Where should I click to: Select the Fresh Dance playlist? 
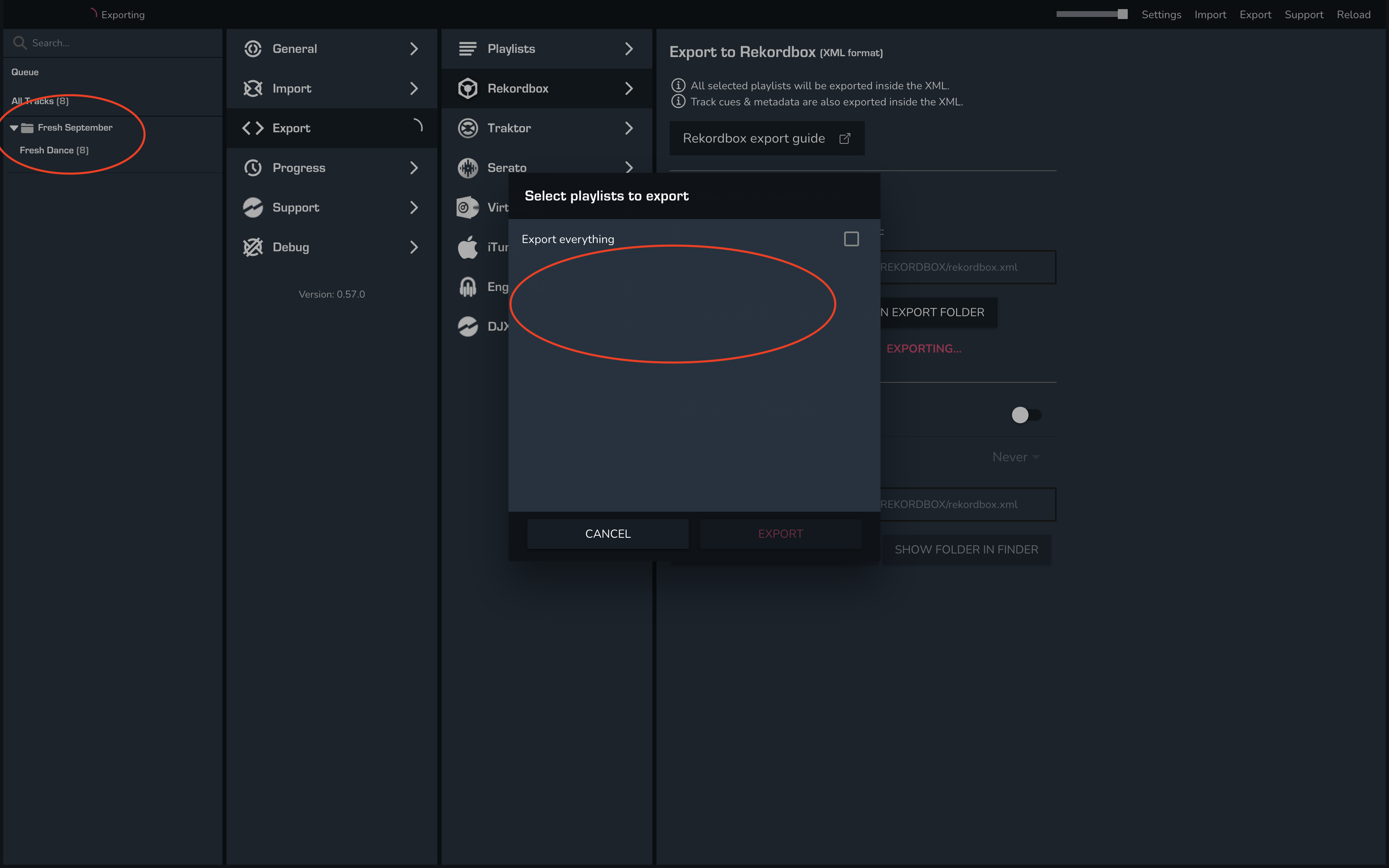54,150
